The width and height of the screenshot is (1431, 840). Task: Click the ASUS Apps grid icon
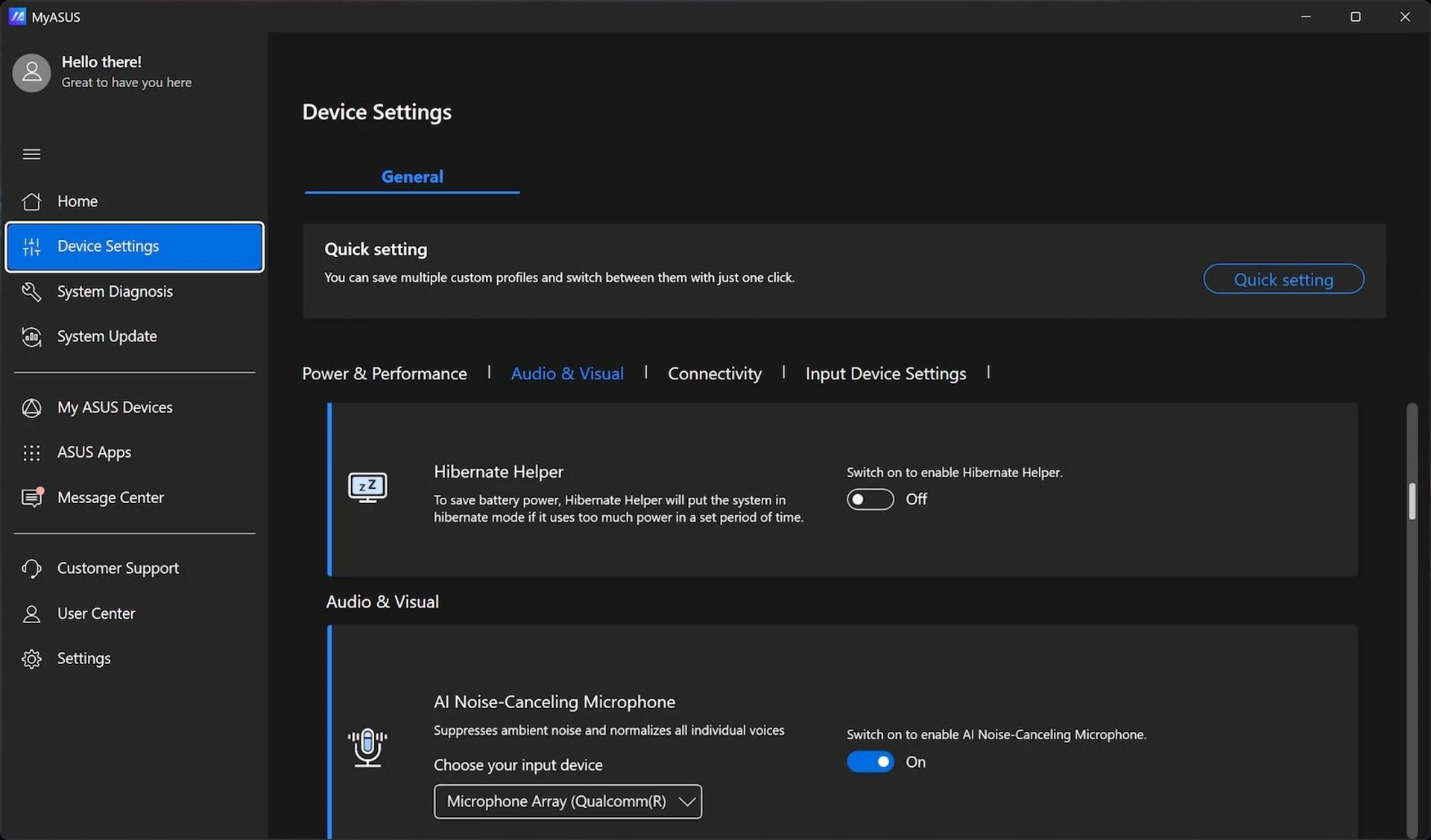(x=31, y=452)
